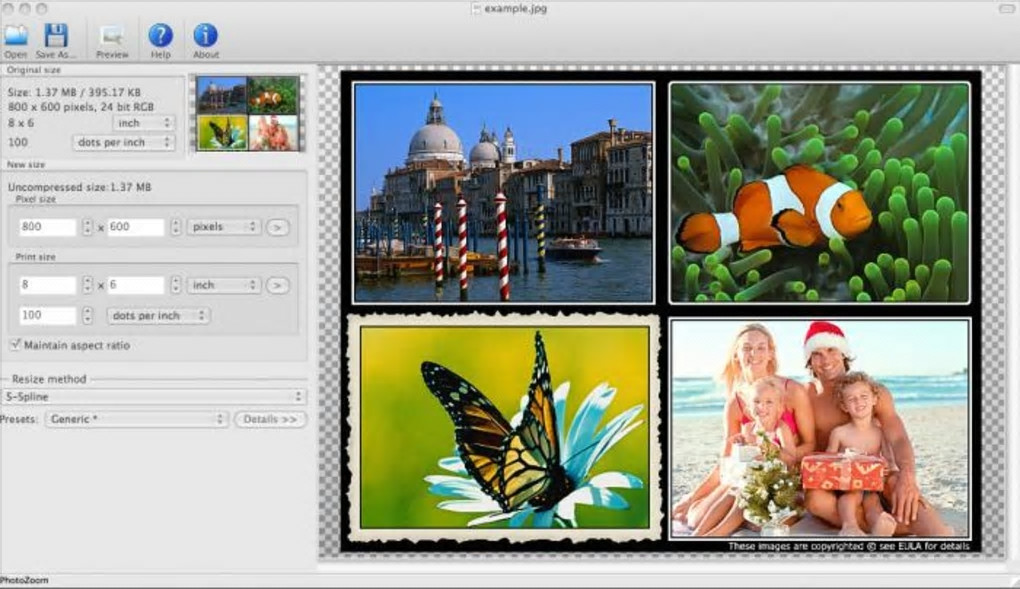Image resolution: width=1020 pixels, height=589 pixels.
Task: Click the print resolution stepper arrows
Action: [x=87, y=315]
